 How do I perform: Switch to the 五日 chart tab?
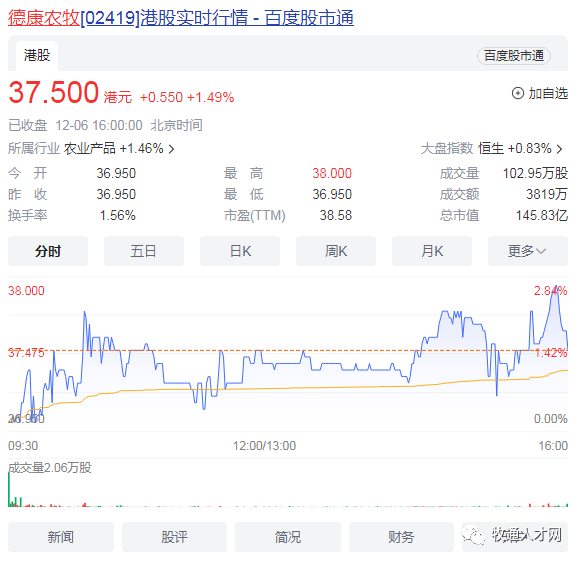coord(144,251)
